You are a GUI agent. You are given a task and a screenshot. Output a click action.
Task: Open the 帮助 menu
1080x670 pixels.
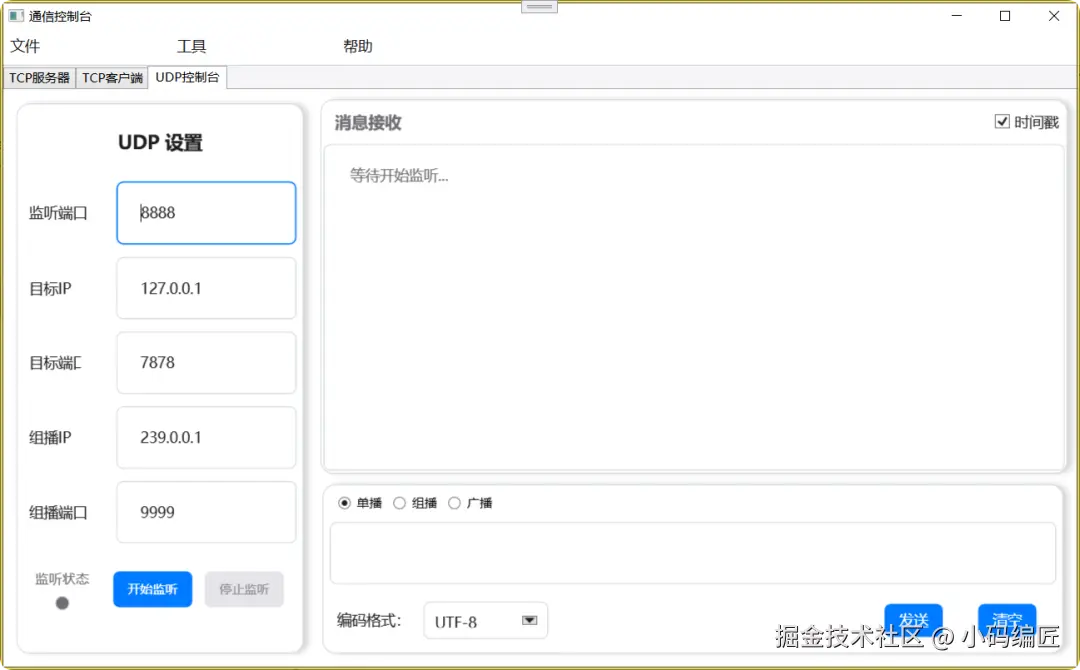point(358,46)
